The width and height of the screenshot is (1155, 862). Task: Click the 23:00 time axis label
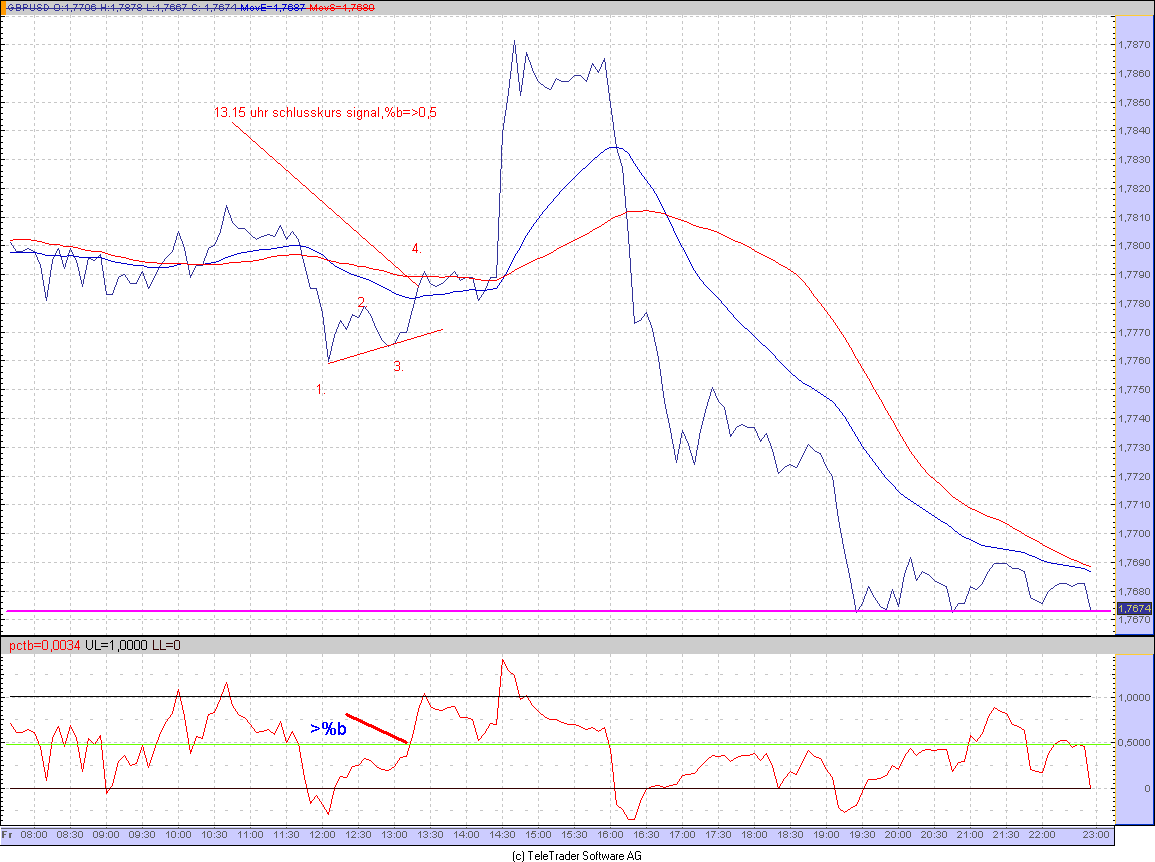[x=1096, y=835]
